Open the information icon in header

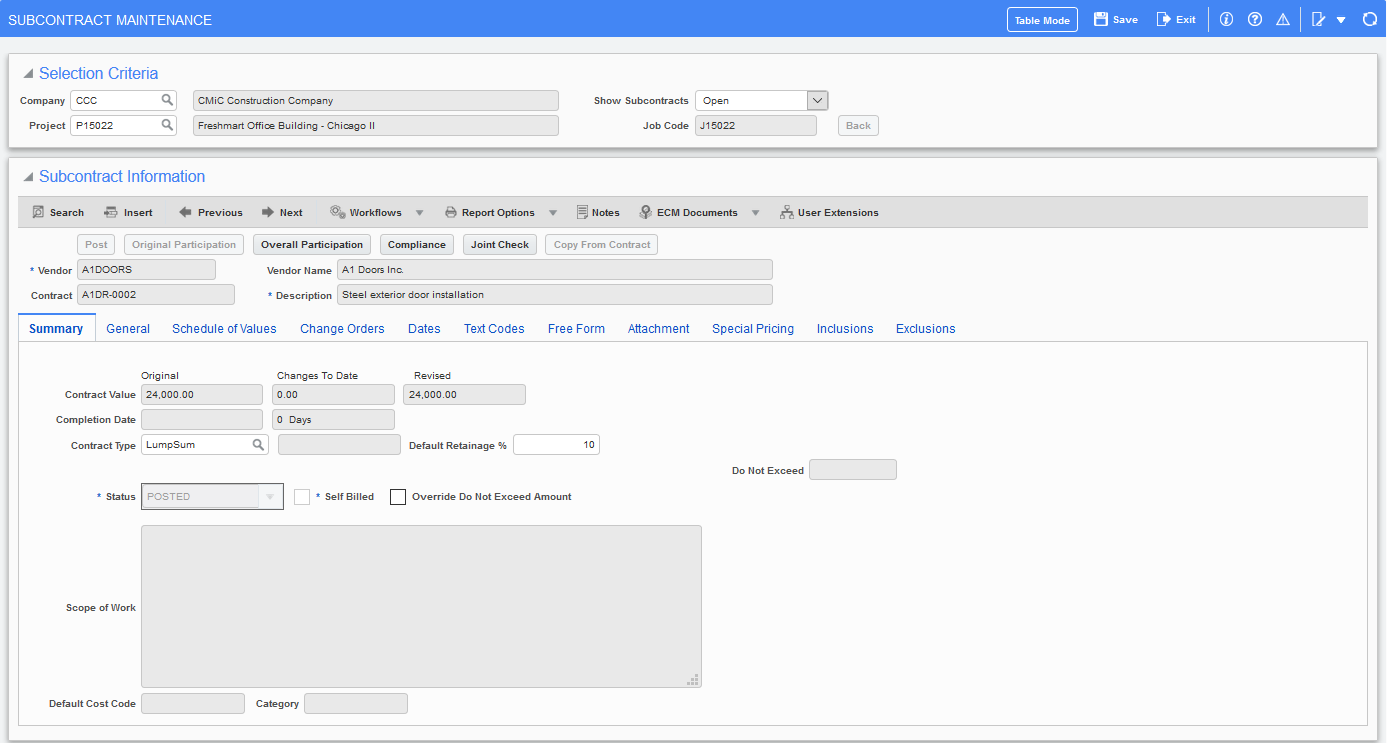coord(1227,20)
